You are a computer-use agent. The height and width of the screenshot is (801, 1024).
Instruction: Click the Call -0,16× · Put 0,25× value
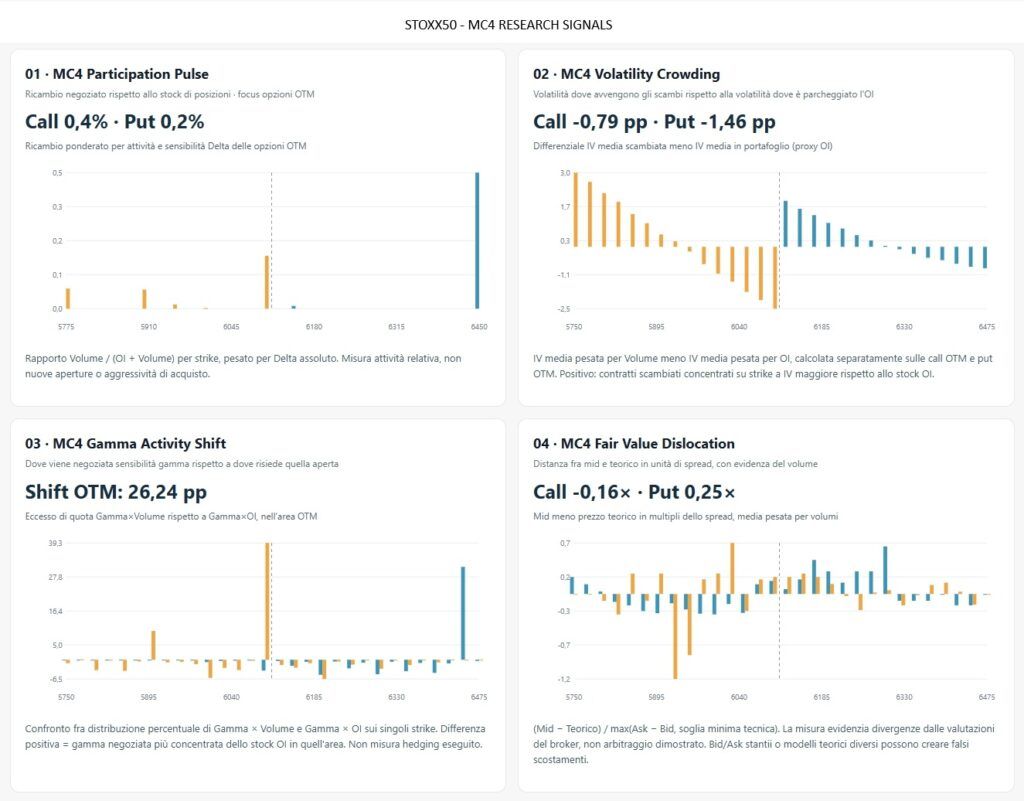633,492
